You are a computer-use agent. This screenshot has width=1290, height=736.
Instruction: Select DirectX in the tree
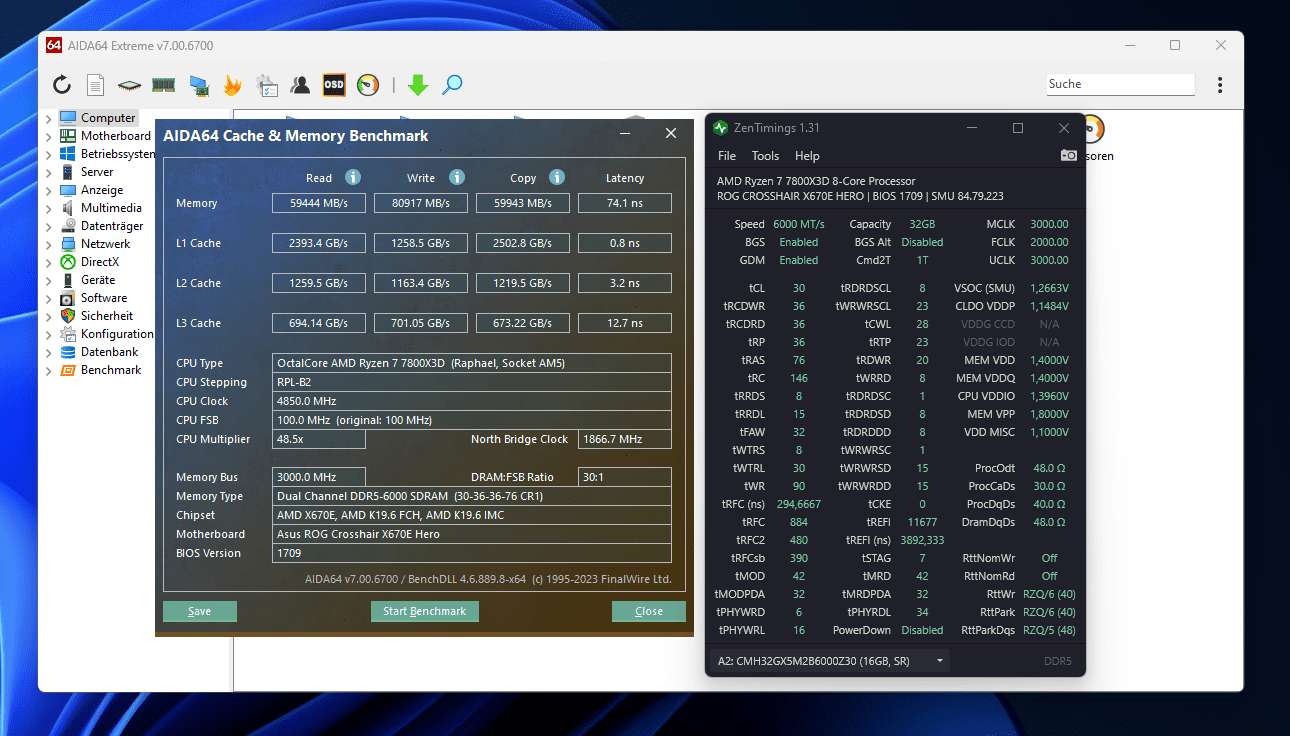coord(100,262)
